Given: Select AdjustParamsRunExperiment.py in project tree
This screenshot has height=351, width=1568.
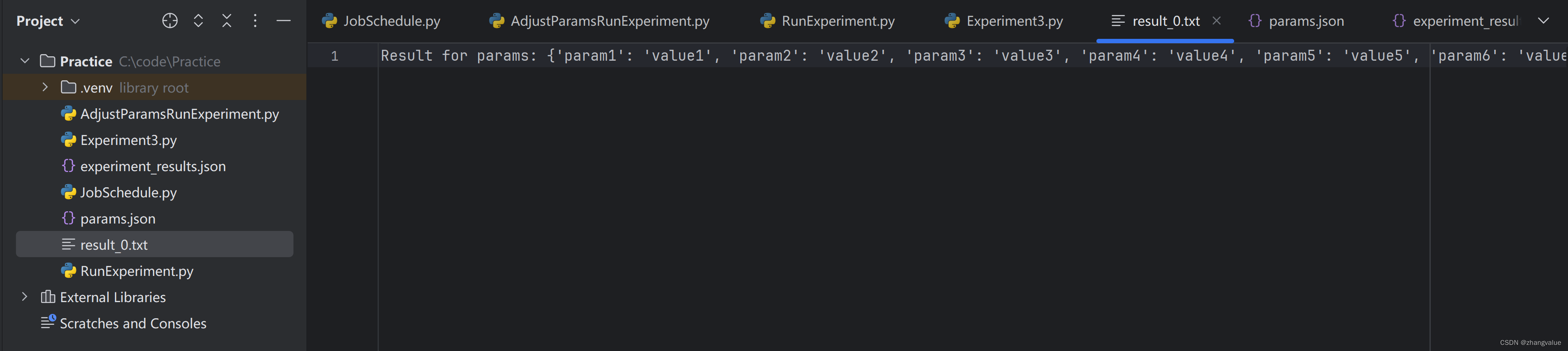Looking at the screenshot, I should coord(180,114).
